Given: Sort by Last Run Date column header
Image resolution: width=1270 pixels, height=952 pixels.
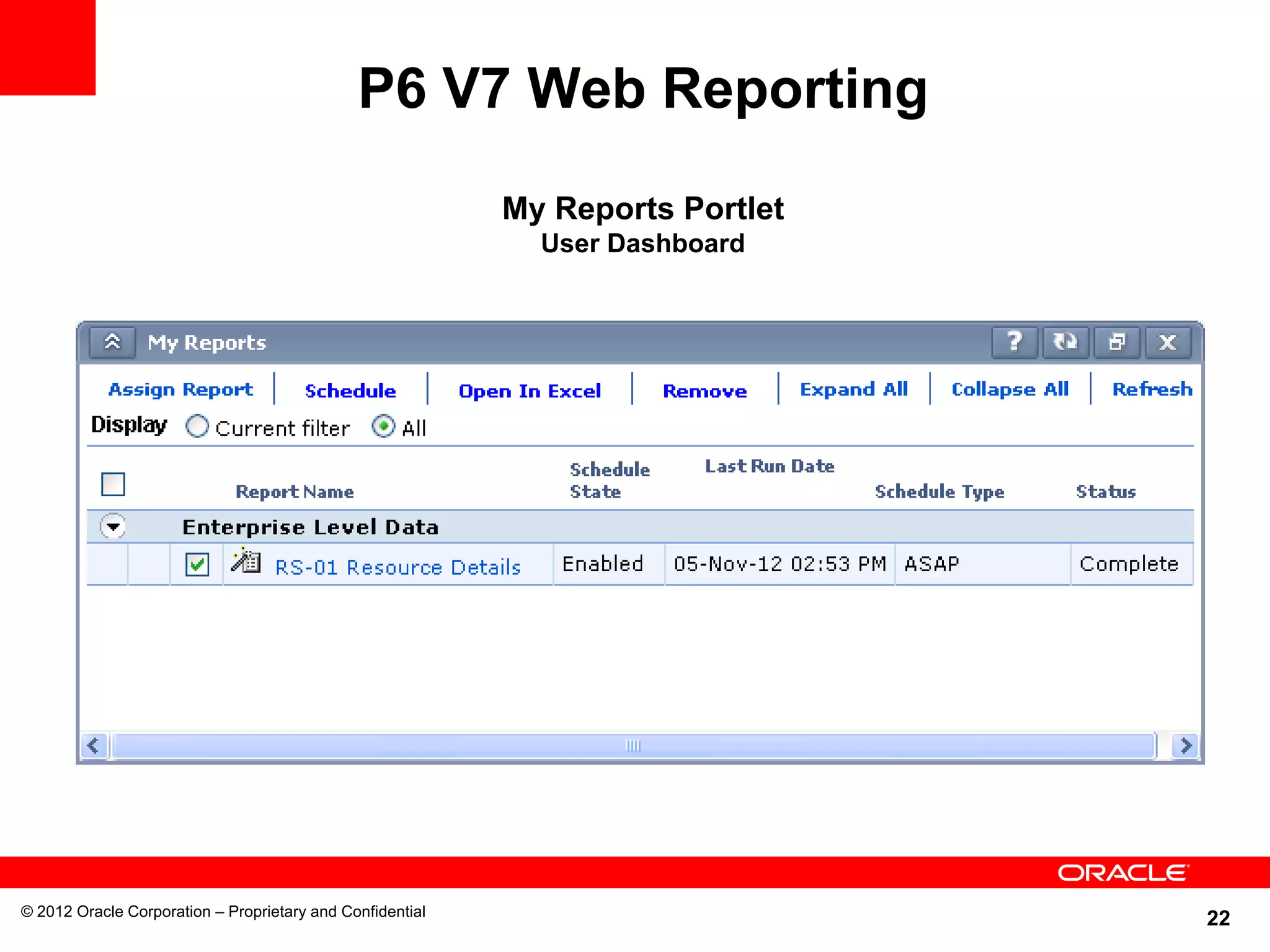Looking at the screenshot, I should pos(770,466).
